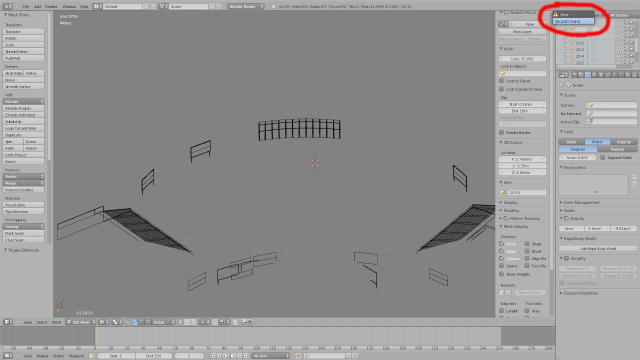Click the No Sync playback dropdown

[x=270, y=356]
